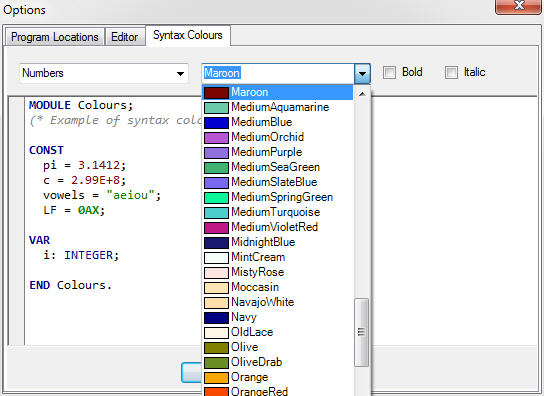Switch to the Program Locations tab
Viewport: 544px width, 396px height.
coord(54,37)
